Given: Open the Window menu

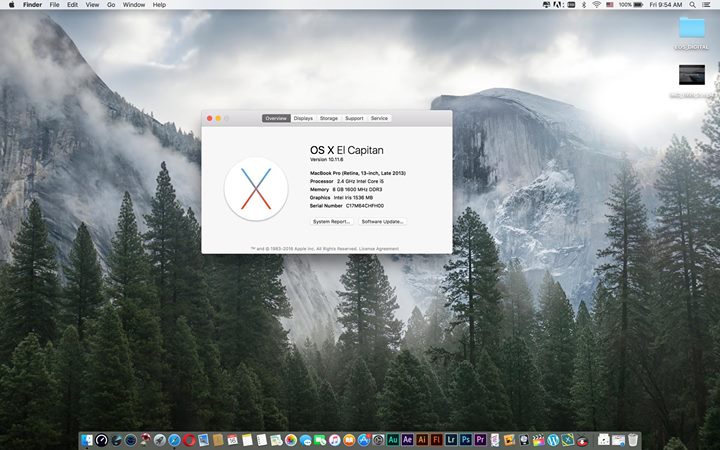Looking at the screenshot, I should pyautogui.click(x=134, y=5).
